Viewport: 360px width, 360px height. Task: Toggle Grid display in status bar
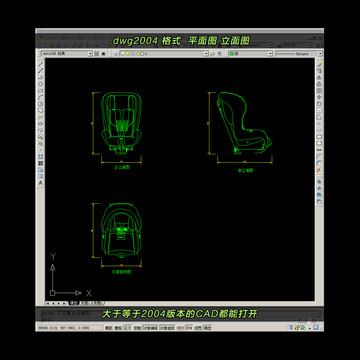click(118, 328)
